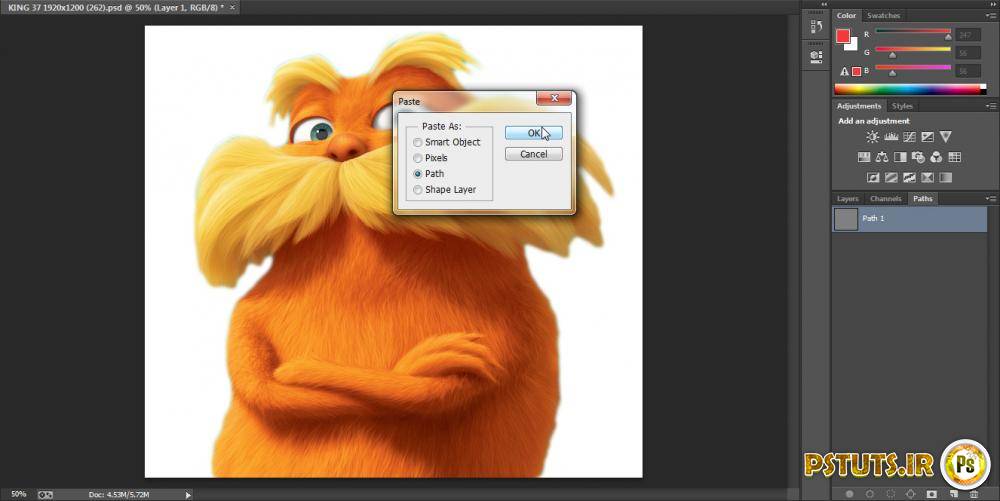Click the gamut replacement color swatch
This screenshot has width=1000, height=501.
coord(857,71)
